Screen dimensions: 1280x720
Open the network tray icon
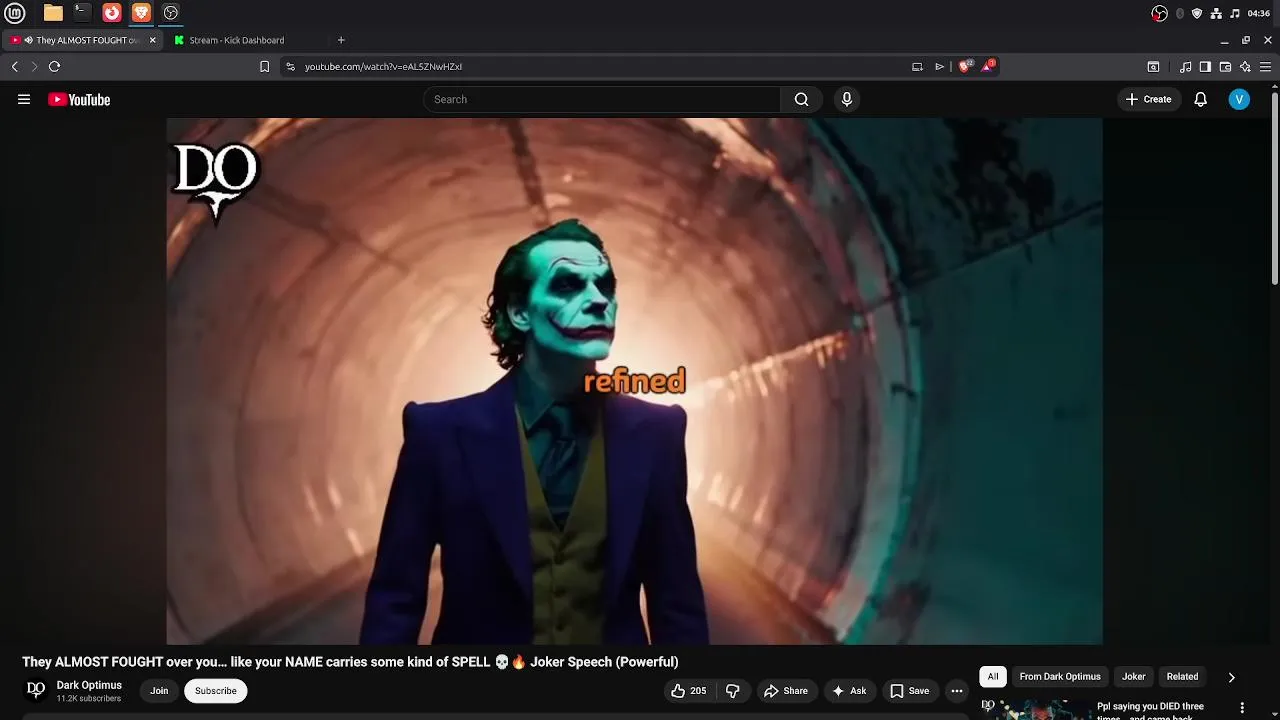[x=1216, y=13]
